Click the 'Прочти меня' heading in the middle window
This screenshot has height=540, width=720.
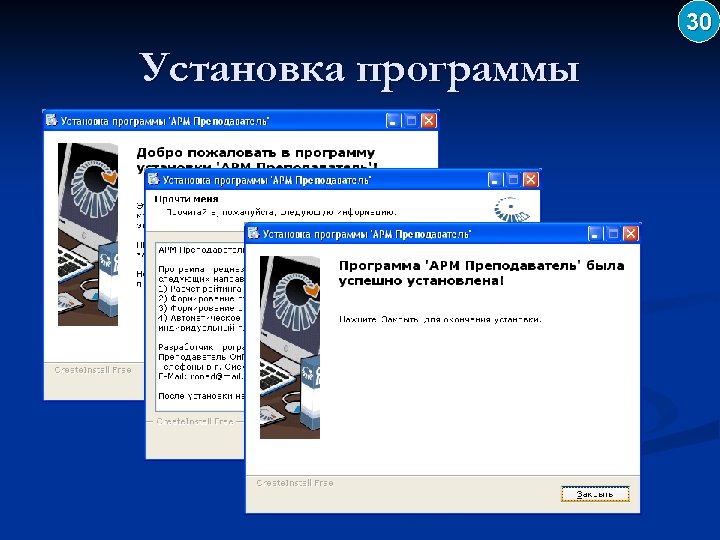[x=186, y=199]
